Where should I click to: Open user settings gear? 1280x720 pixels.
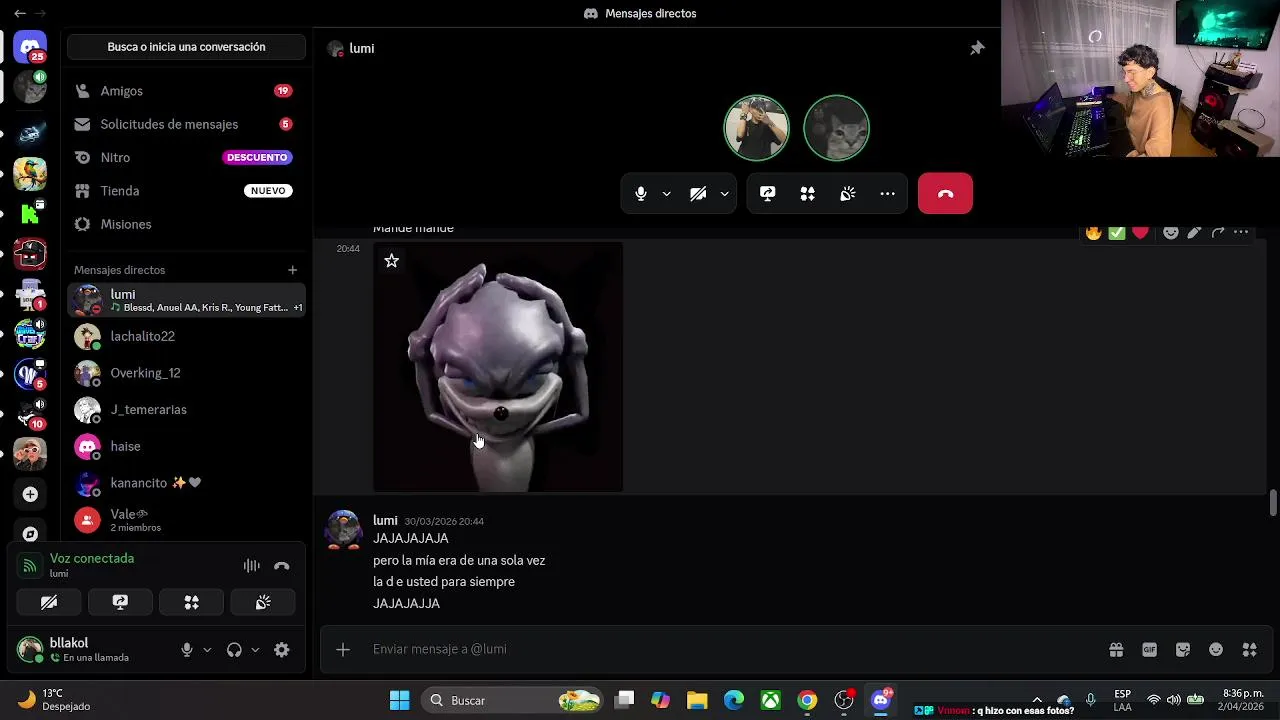[x=282, y=650]
